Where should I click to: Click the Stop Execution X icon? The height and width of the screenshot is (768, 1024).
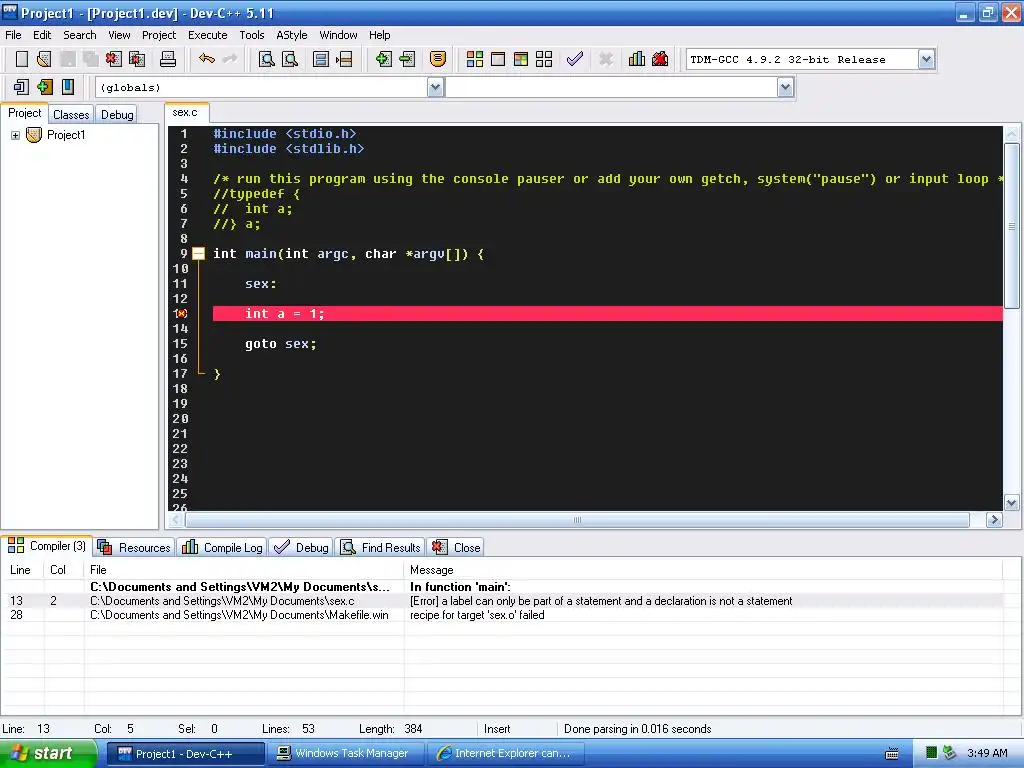tap(606, 59)
